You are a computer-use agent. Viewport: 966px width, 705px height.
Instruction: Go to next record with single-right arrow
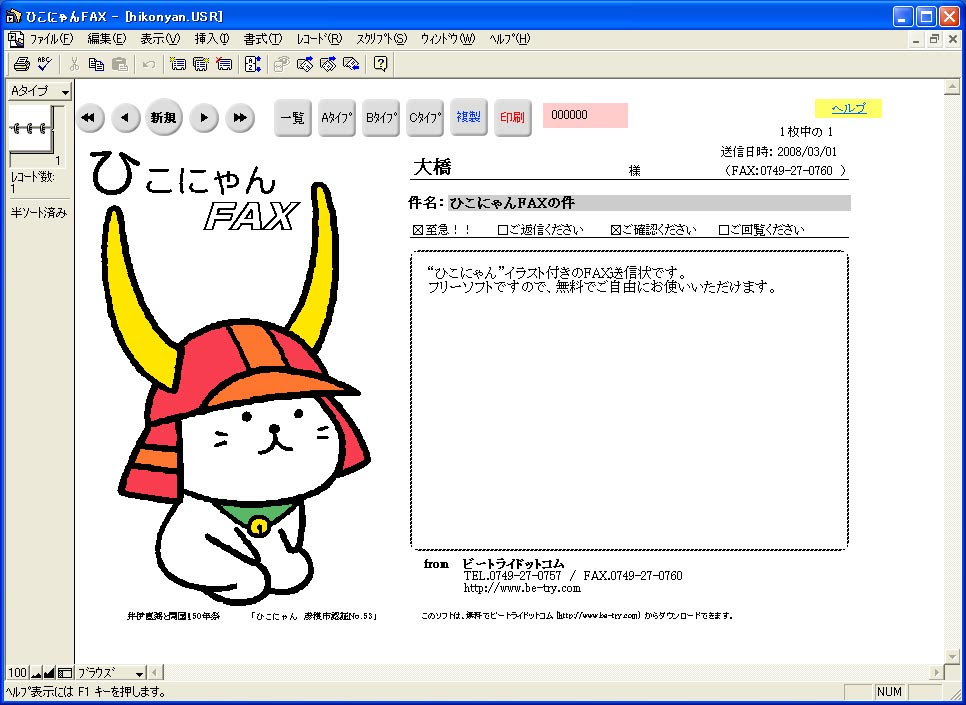tap(204, 117)
